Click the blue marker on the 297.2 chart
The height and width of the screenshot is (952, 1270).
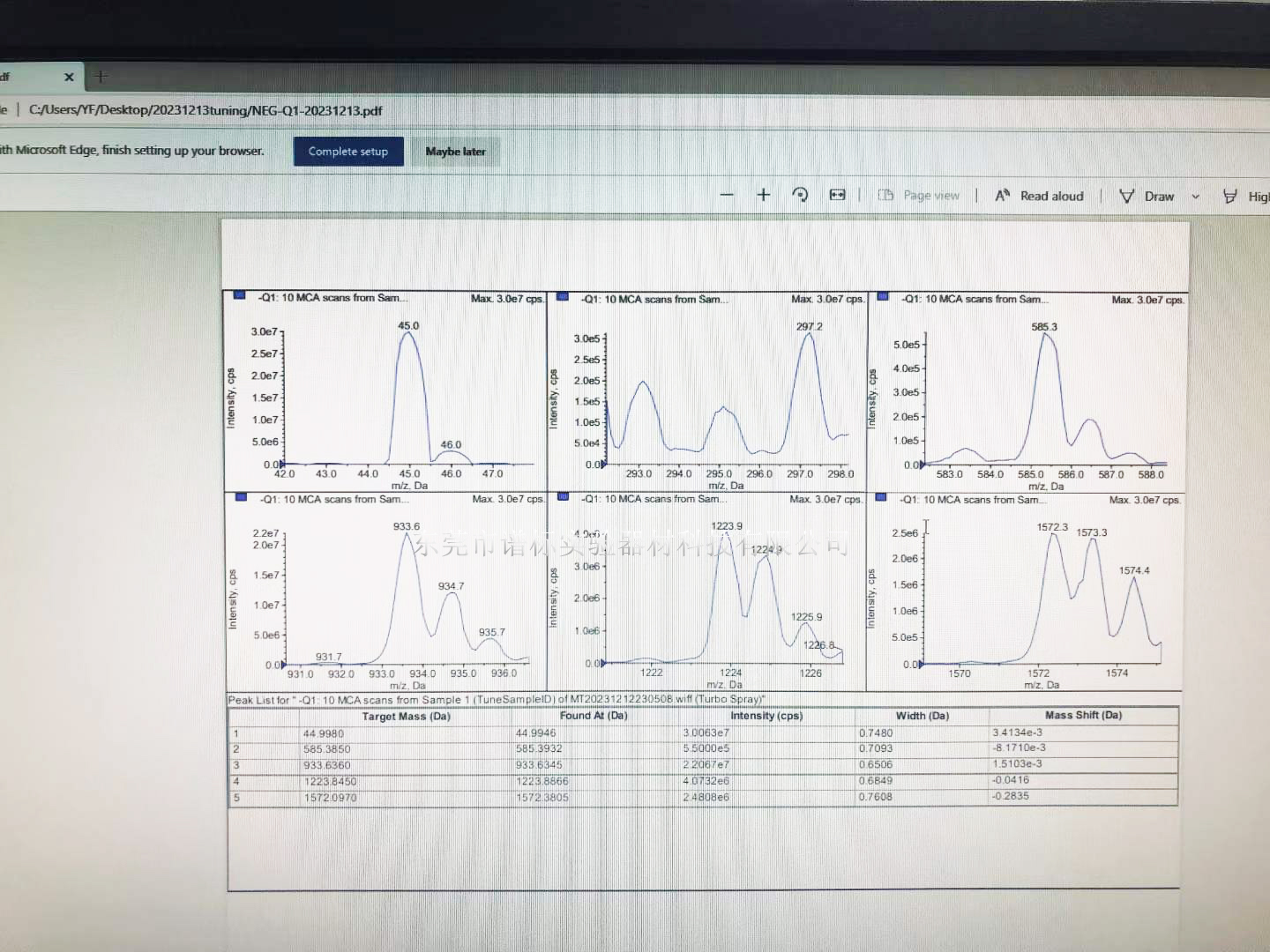[x=563, y=297]
